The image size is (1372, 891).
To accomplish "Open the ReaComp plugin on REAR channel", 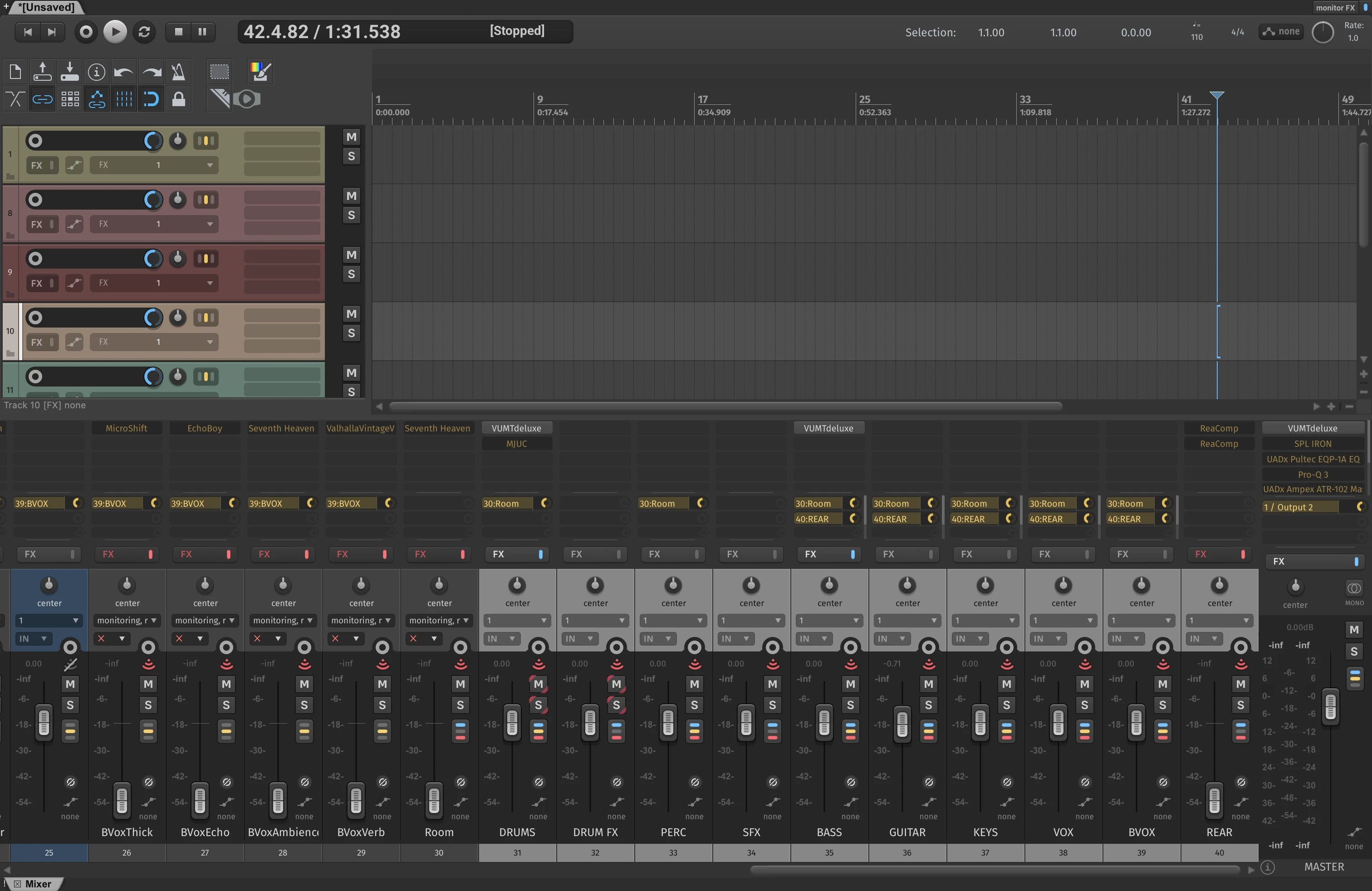I will (1219, 428).
